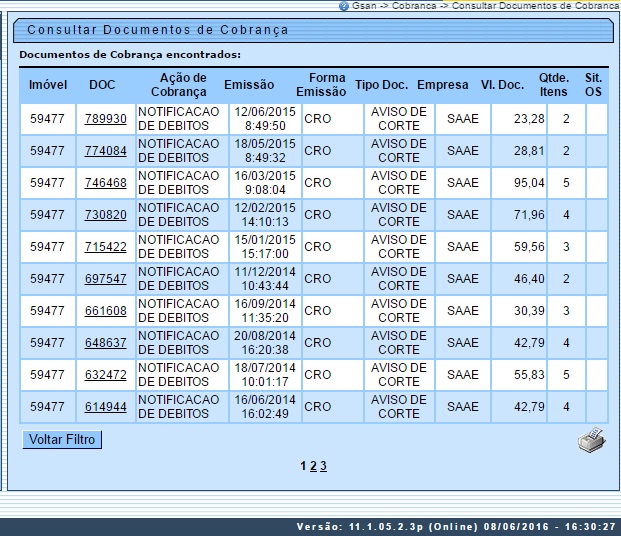Screen dimensions: 621x536
Task: Click the version text in status bar
Action: click(456, 527)
